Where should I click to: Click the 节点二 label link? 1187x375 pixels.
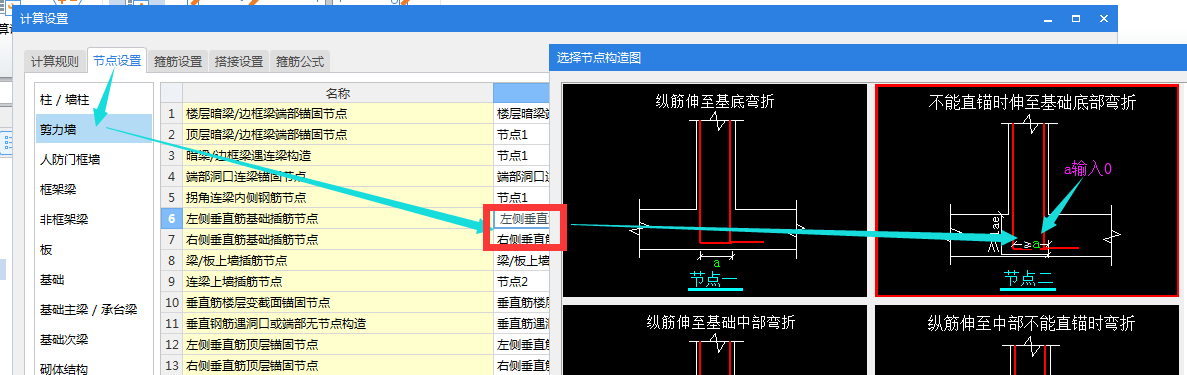pos(1029,280)
